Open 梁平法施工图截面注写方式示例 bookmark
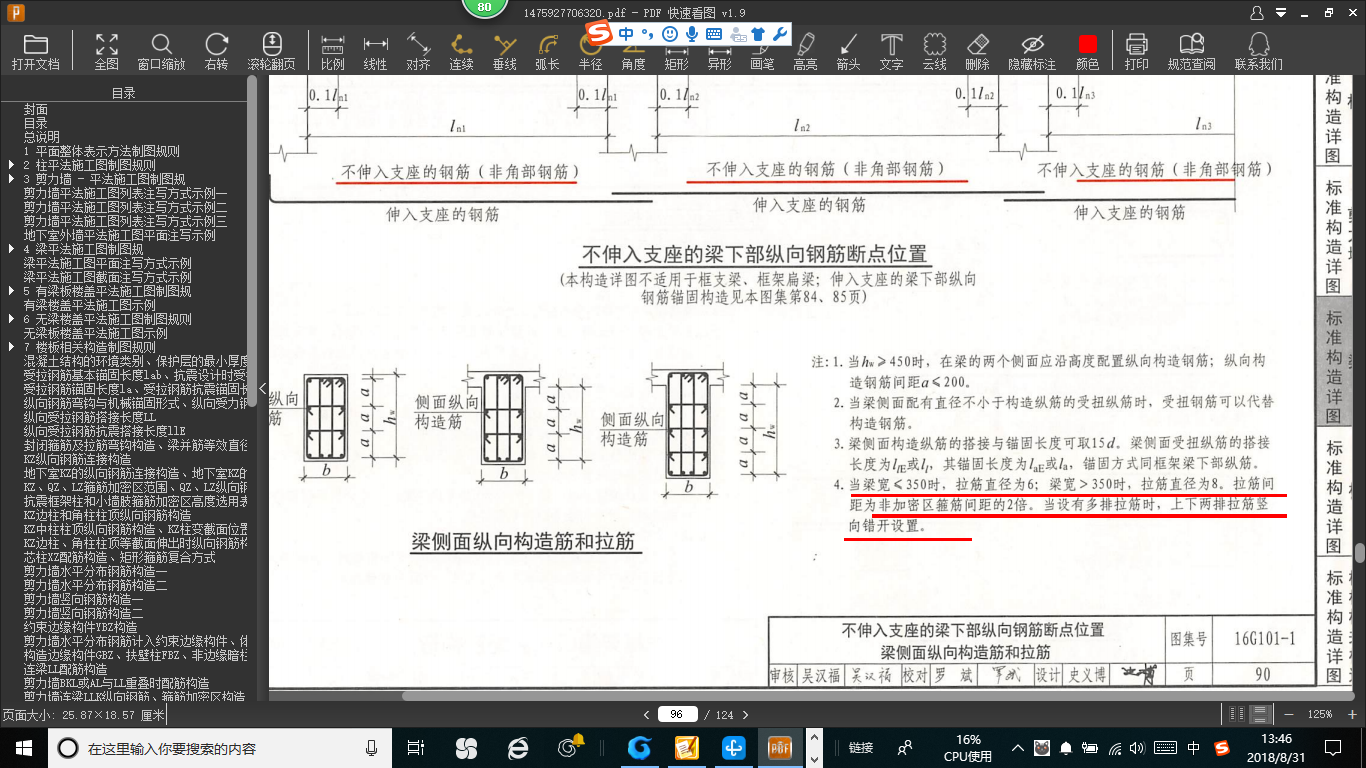Screen dimensions: 1366x768 108,277
